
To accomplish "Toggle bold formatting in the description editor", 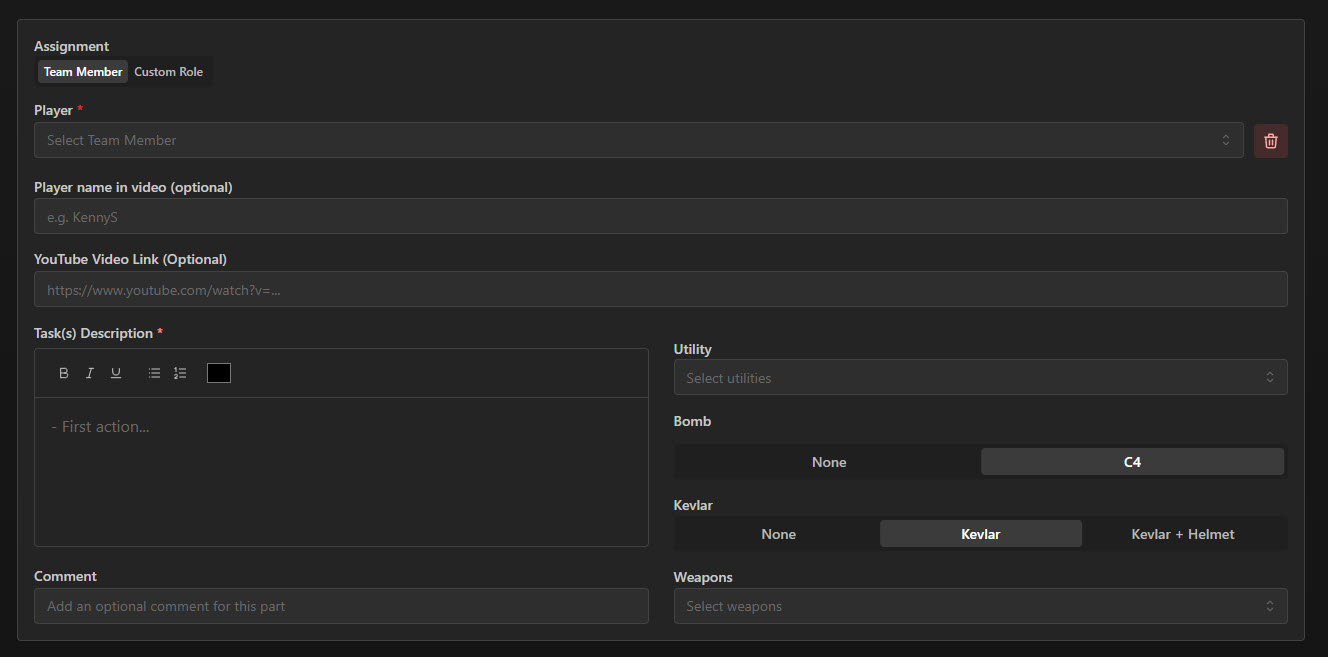I will coord(63,372).
